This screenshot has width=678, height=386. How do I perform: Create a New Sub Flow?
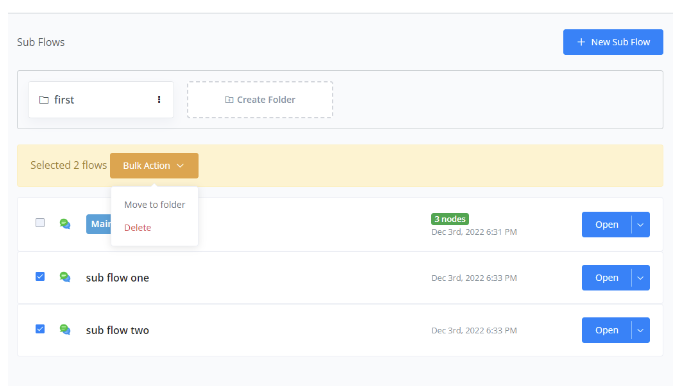pos(613,42)
